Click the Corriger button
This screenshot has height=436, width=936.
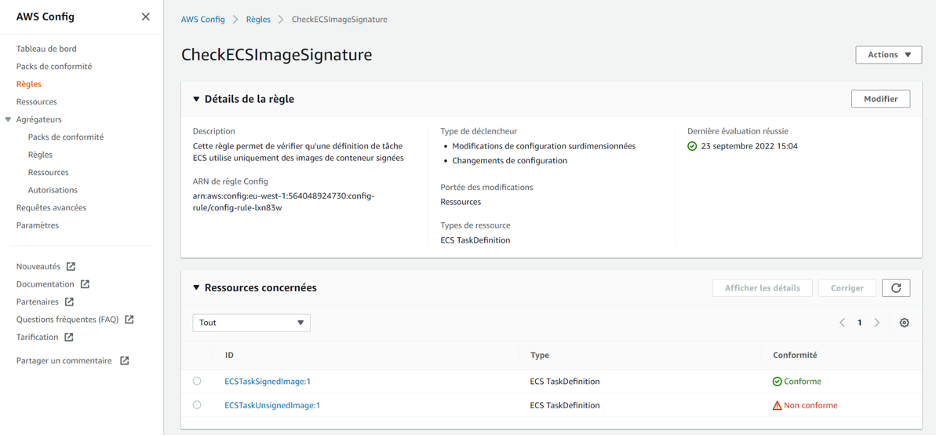pyautogui.click(x=847, y=288)
